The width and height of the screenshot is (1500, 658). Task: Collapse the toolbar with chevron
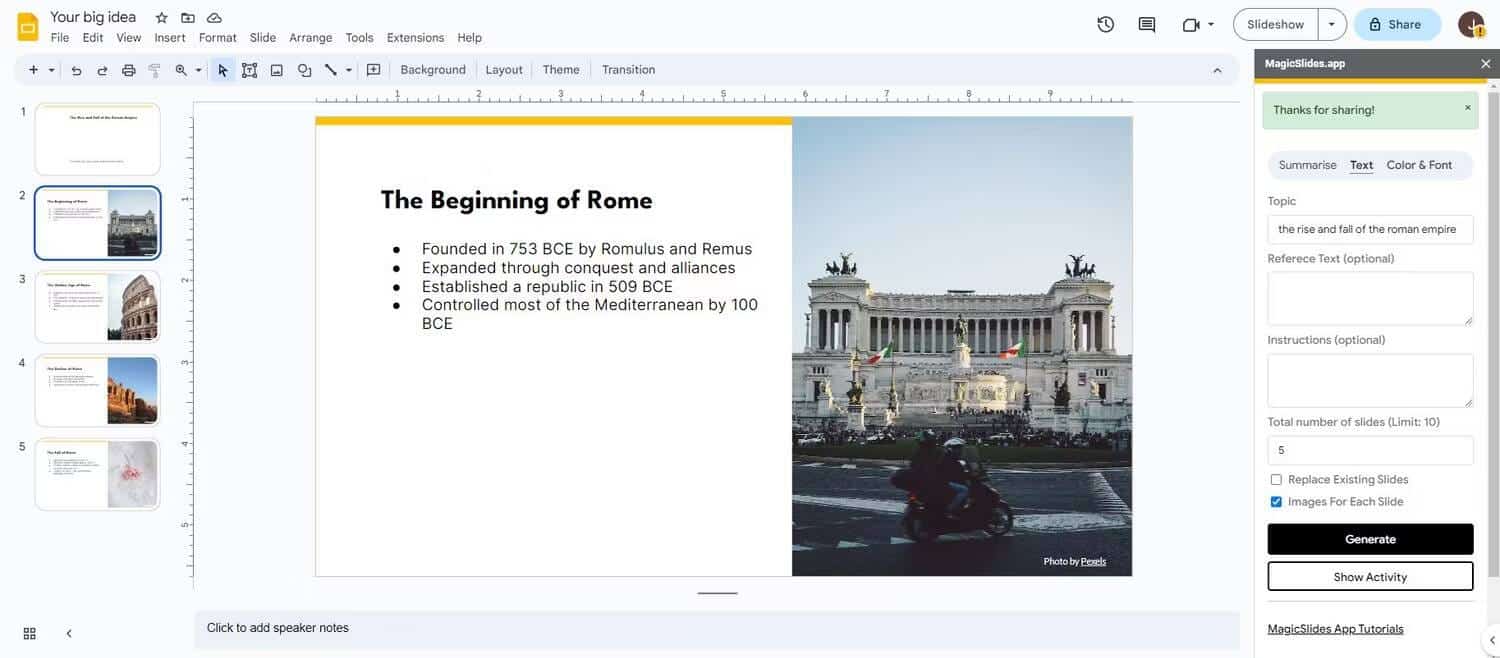point(1217,70)
